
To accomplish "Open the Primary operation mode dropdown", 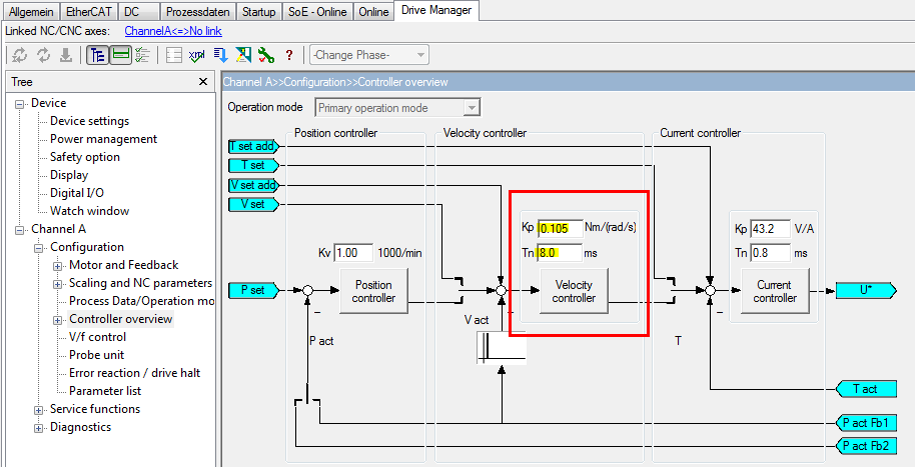I will pos(399,108).
